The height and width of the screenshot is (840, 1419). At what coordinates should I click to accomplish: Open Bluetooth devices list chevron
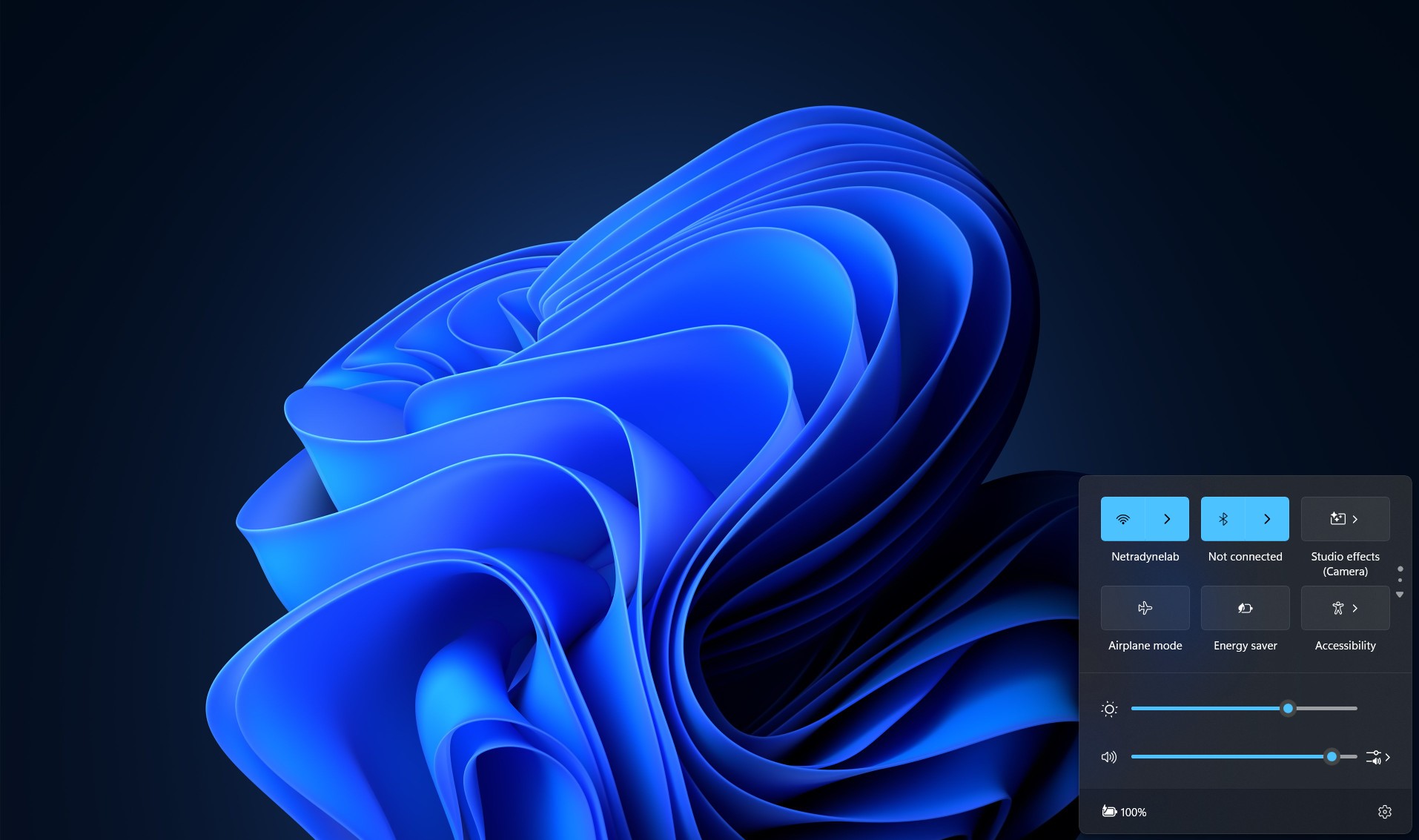(x=1267, y=519)
